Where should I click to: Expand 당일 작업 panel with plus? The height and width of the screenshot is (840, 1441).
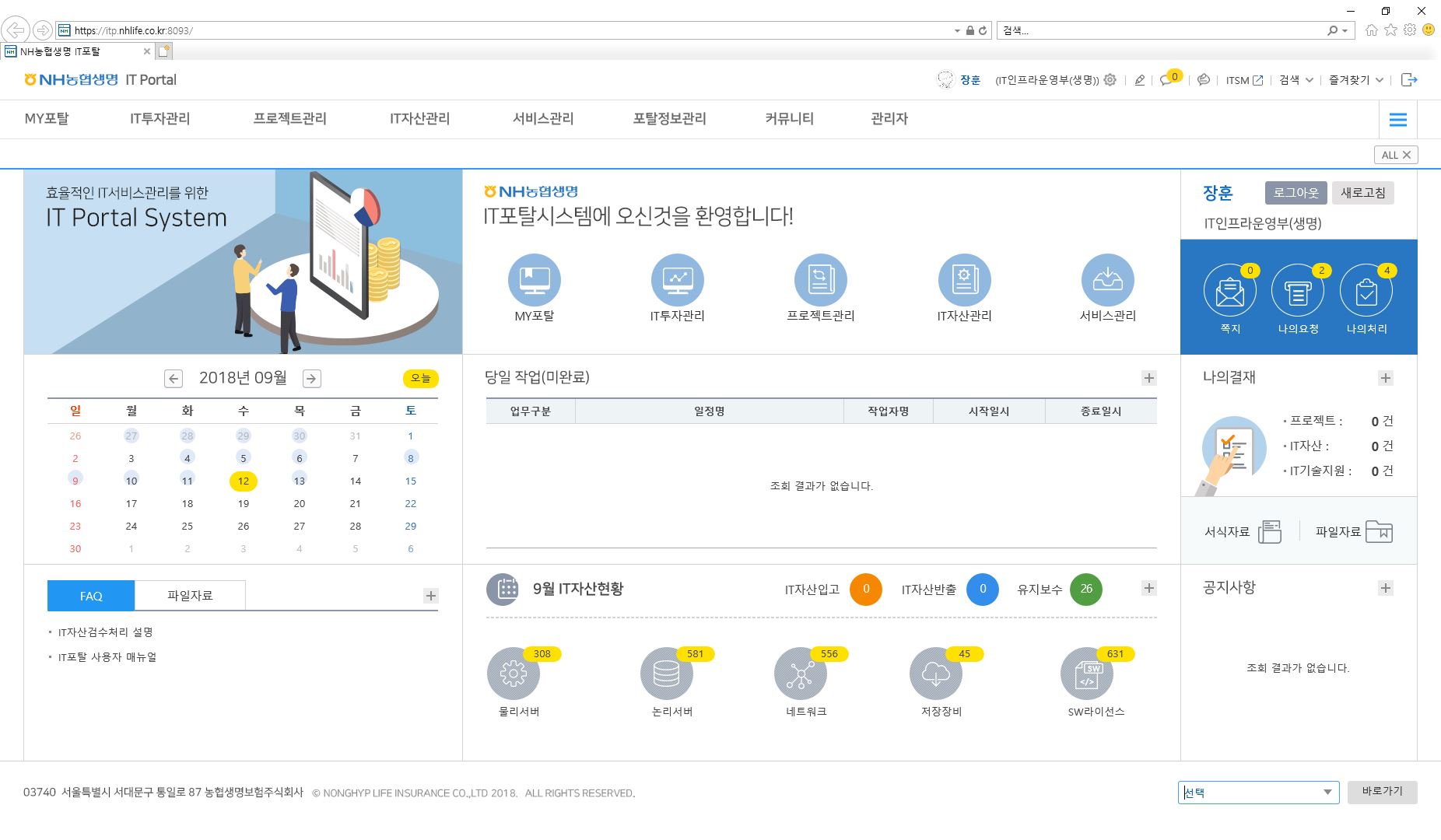coord(1149,378)
